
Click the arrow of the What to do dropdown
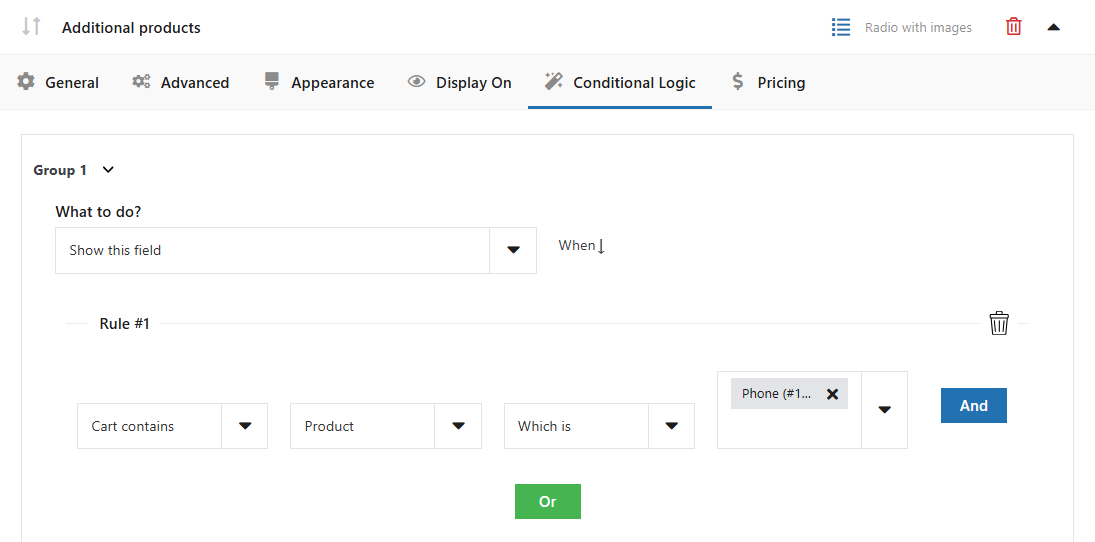click(513, 250)
